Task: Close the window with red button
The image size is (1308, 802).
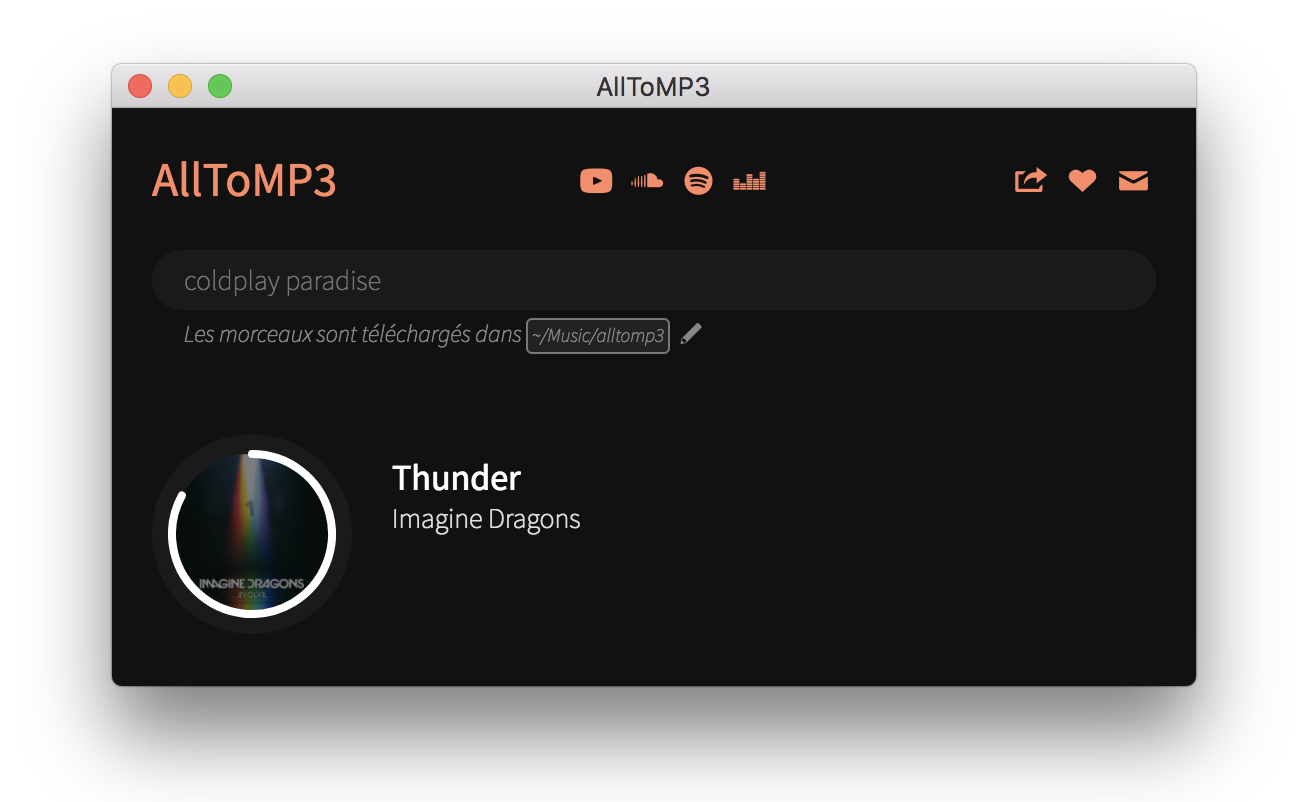Action: [x=140, y=86]
